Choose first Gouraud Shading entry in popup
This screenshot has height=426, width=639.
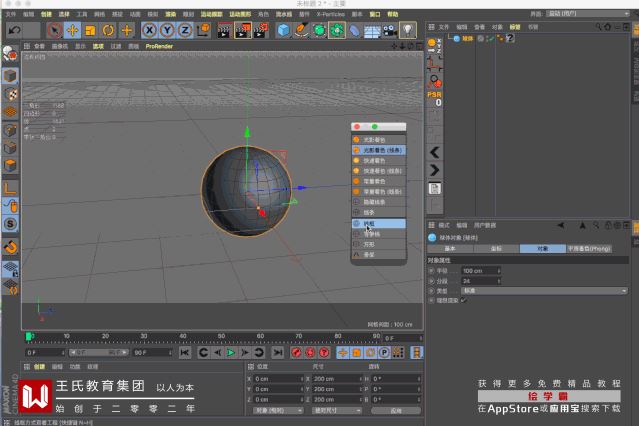tap(379, 140)
